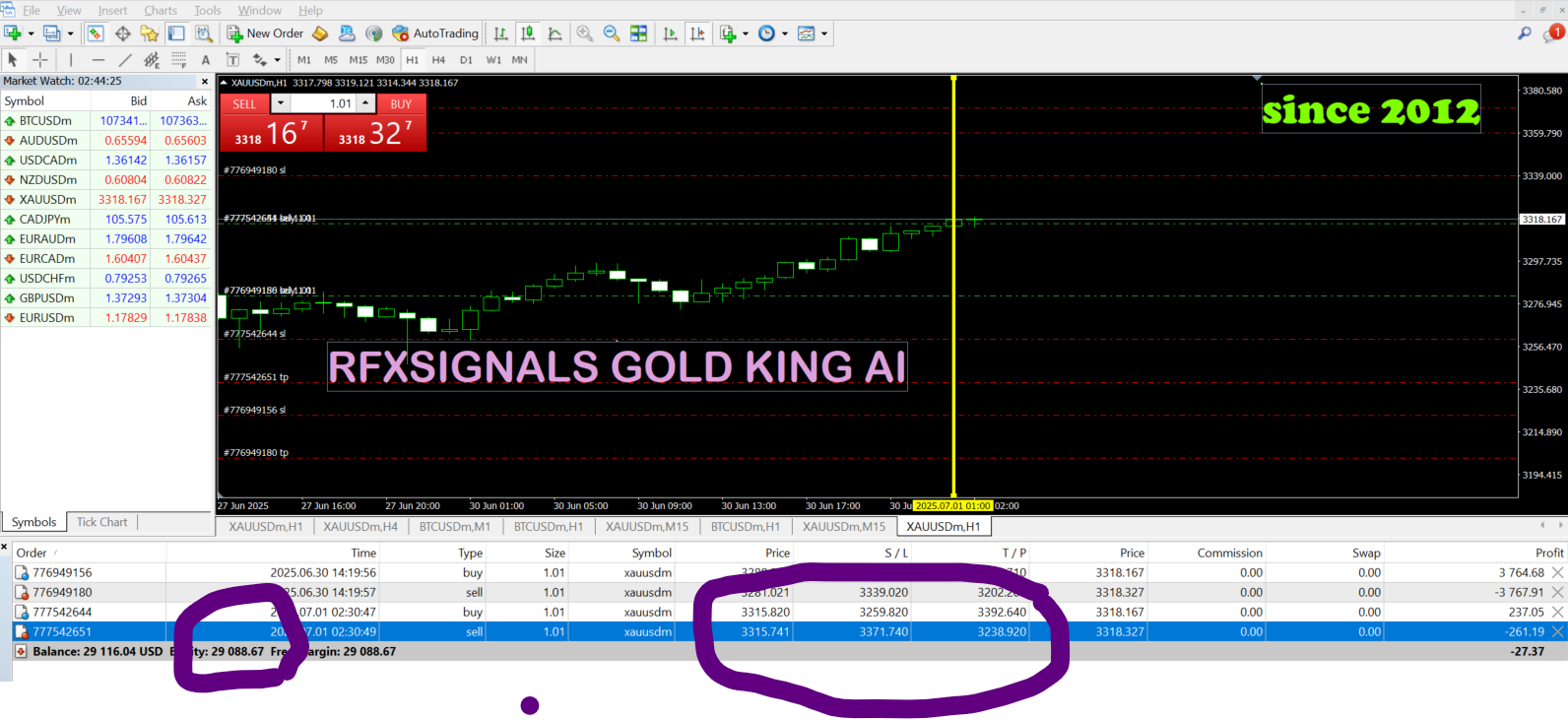Select the Text Label tool
1568x720 pixels.
[x=232, y=60]
